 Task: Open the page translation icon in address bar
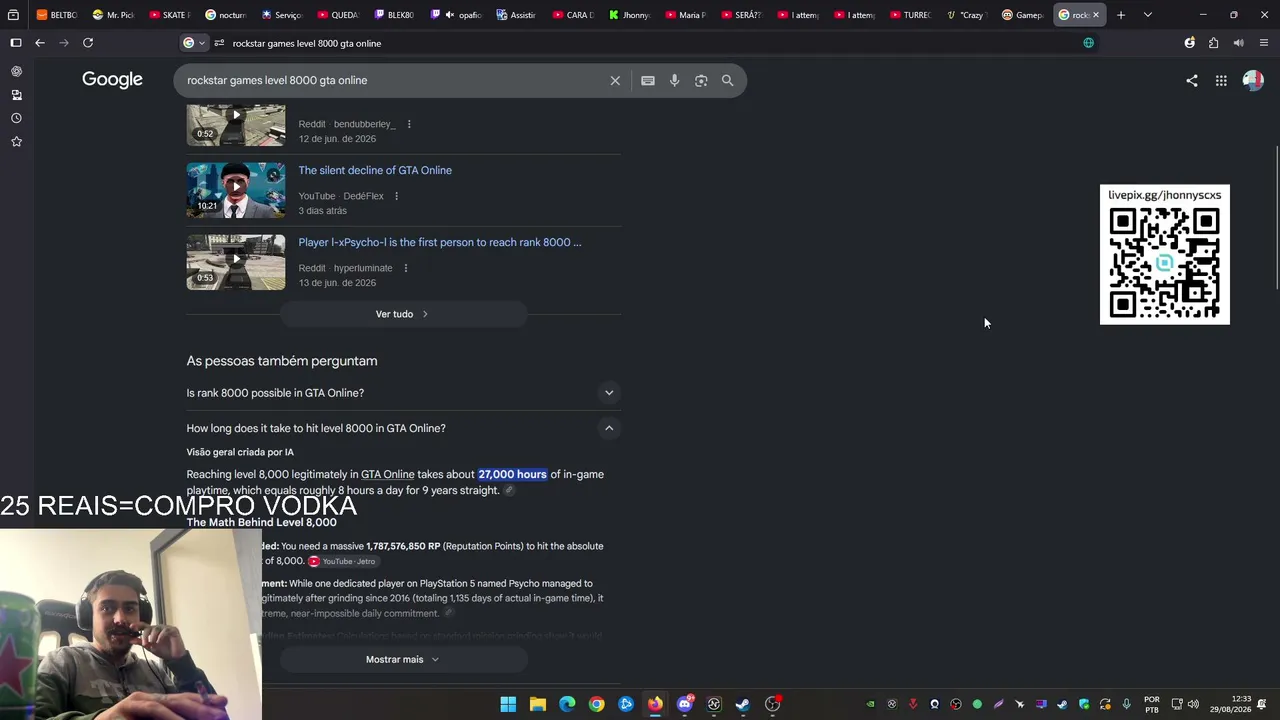(x=1088, y=43)
